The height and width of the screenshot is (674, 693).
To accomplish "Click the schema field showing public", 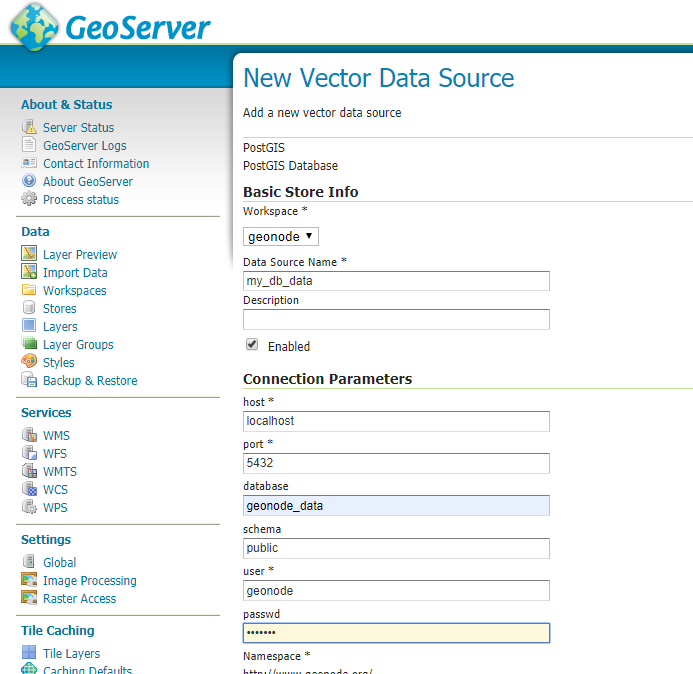I will click(396, 548).
